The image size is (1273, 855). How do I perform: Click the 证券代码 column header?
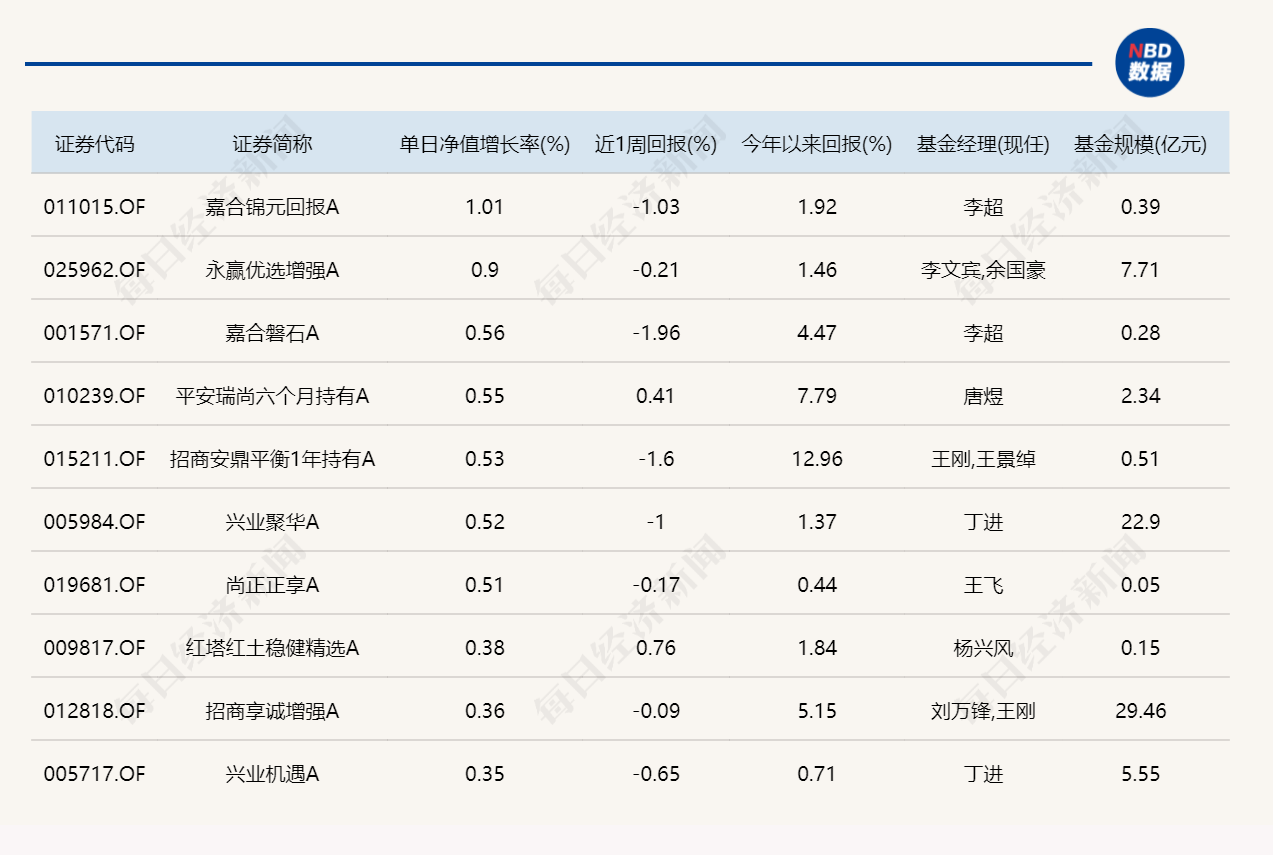(94, 144)
